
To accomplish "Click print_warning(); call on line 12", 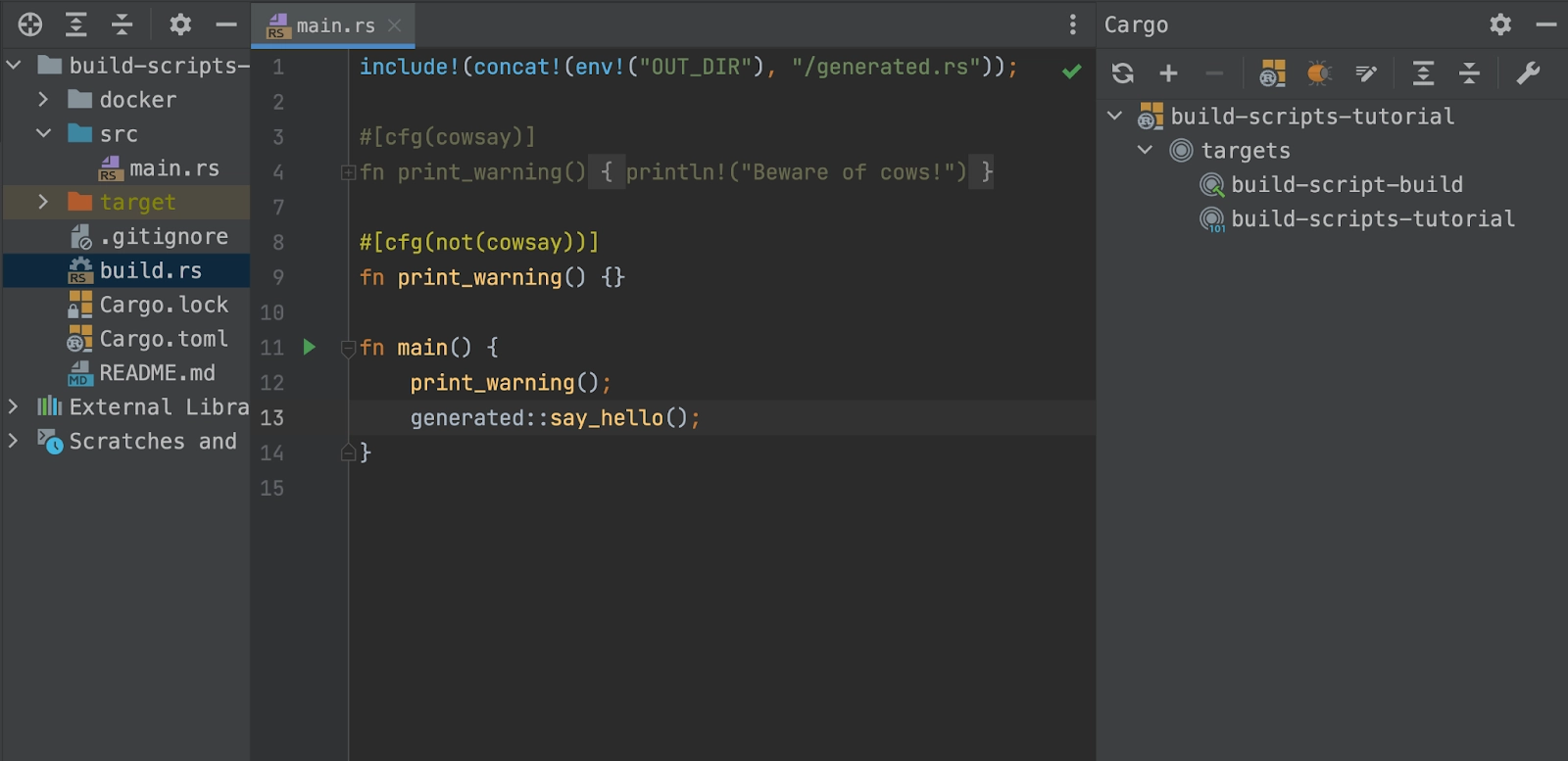I will pos(511,383).
